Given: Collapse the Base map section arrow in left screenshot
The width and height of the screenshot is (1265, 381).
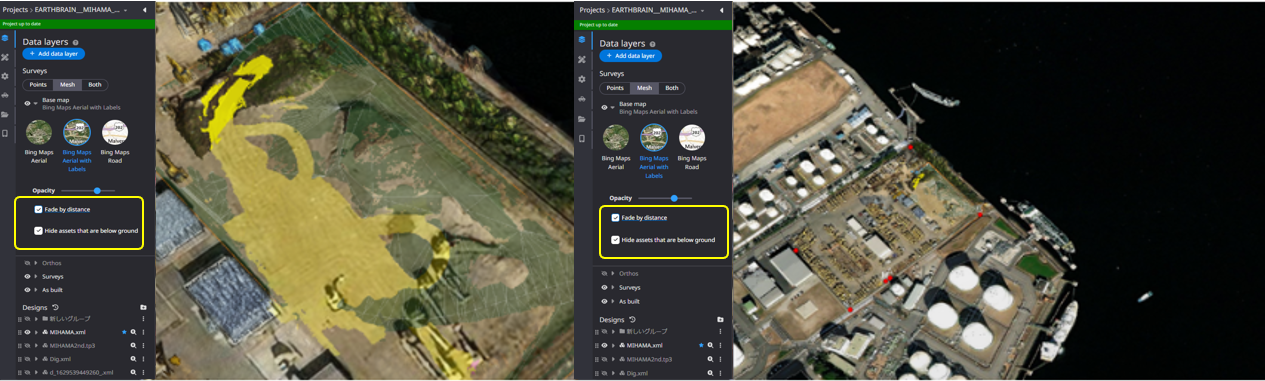Looking at the screenshot, I should 36,103.
